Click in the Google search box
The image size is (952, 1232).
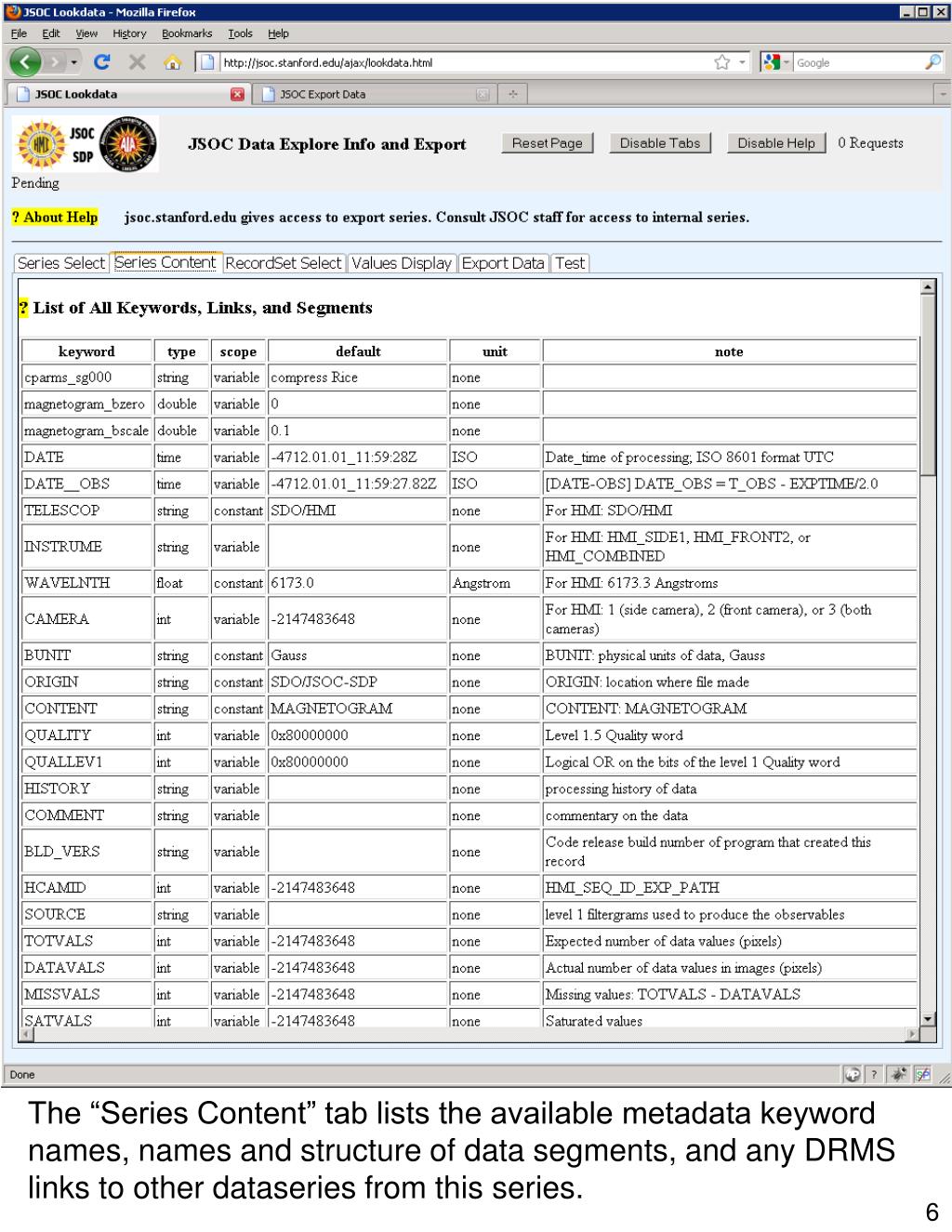point(857,62)
